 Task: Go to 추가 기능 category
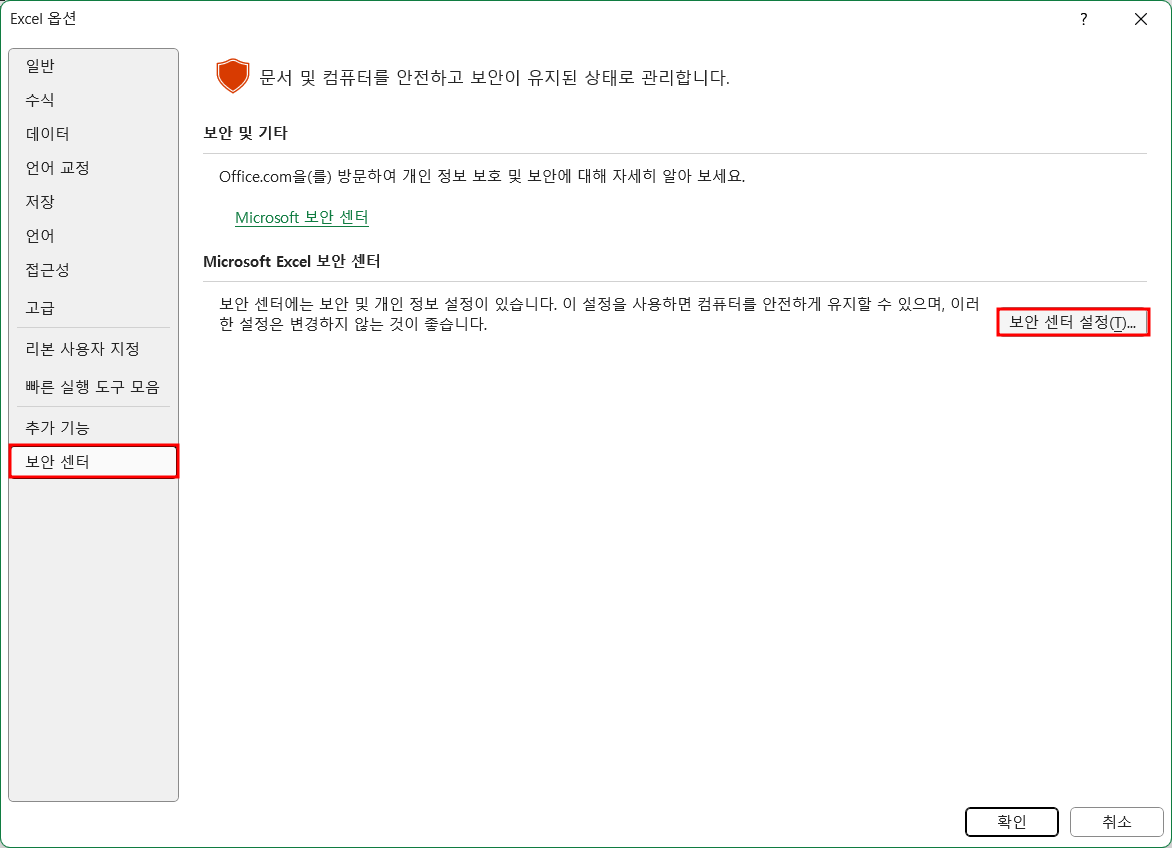pyautogui.click(x=93, y=427)
